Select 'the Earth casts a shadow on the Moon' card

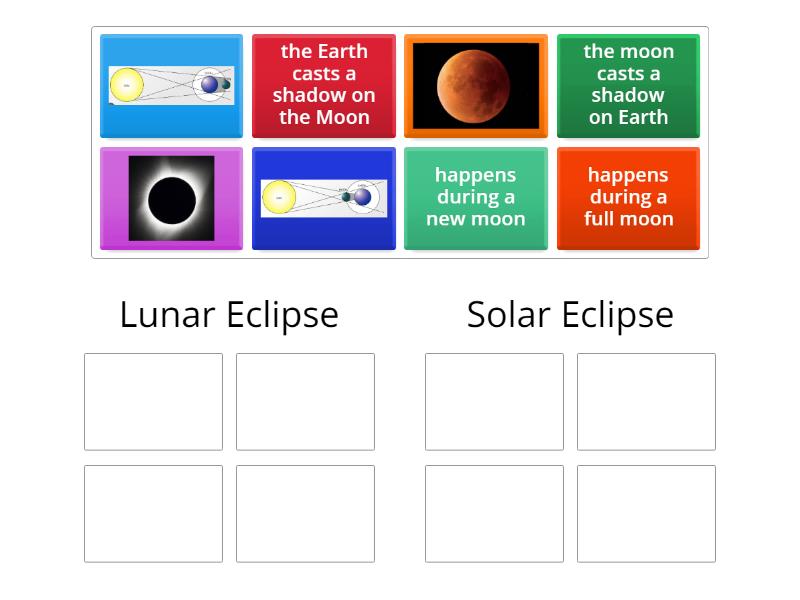(x=323, y=85)
